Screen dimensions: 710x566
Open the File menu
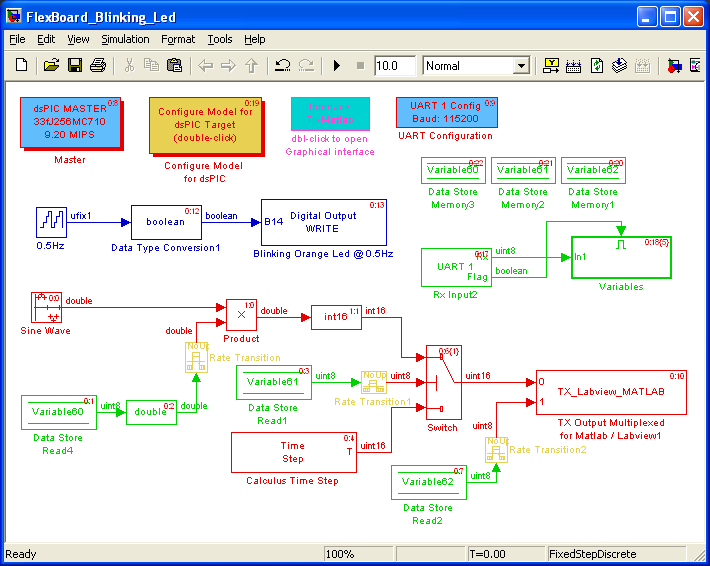point(17,39)
